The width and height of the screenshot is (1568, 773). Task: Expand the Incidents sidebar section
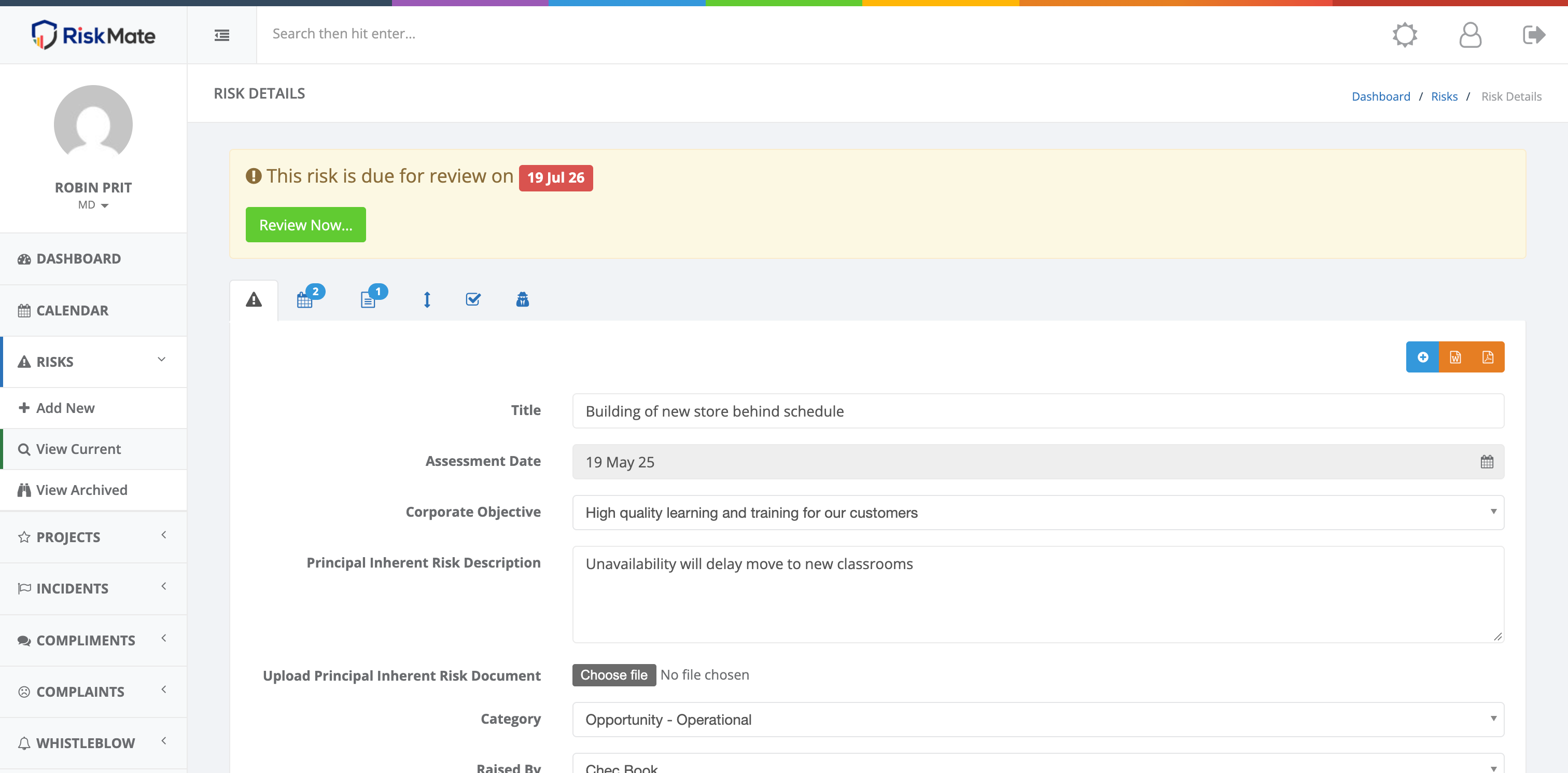click(x=93, y=588)
